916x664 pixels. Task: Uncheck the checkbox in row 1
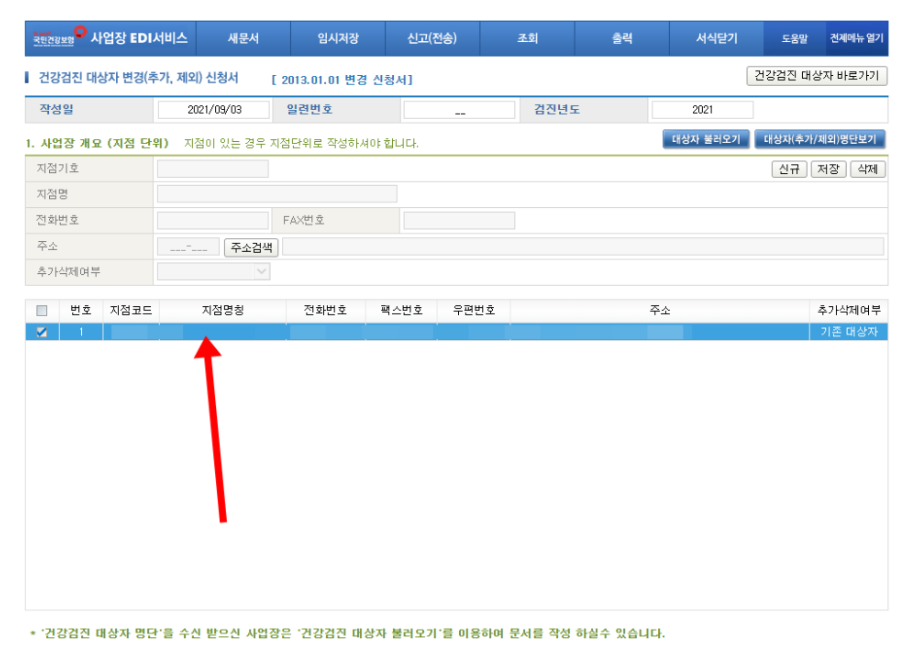[x=41, y=332]
